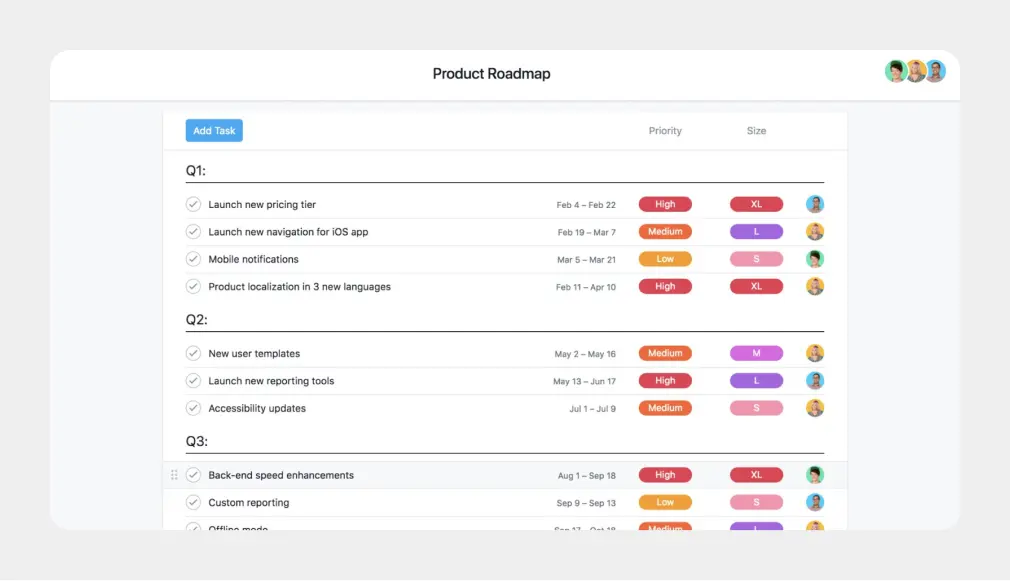Click the pink S size pill for Custom reporting
Screen dimensions: 1010x581
756,503
